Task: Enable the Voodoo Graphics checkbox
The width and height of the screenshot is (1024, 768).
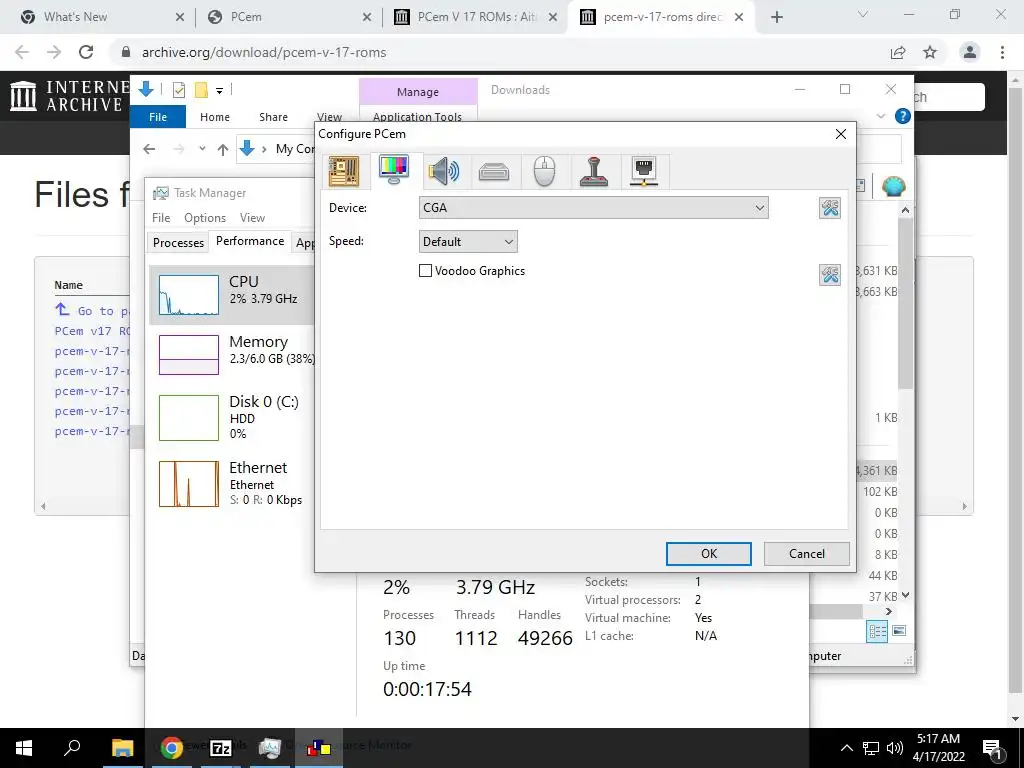Action: pos(425,270)
